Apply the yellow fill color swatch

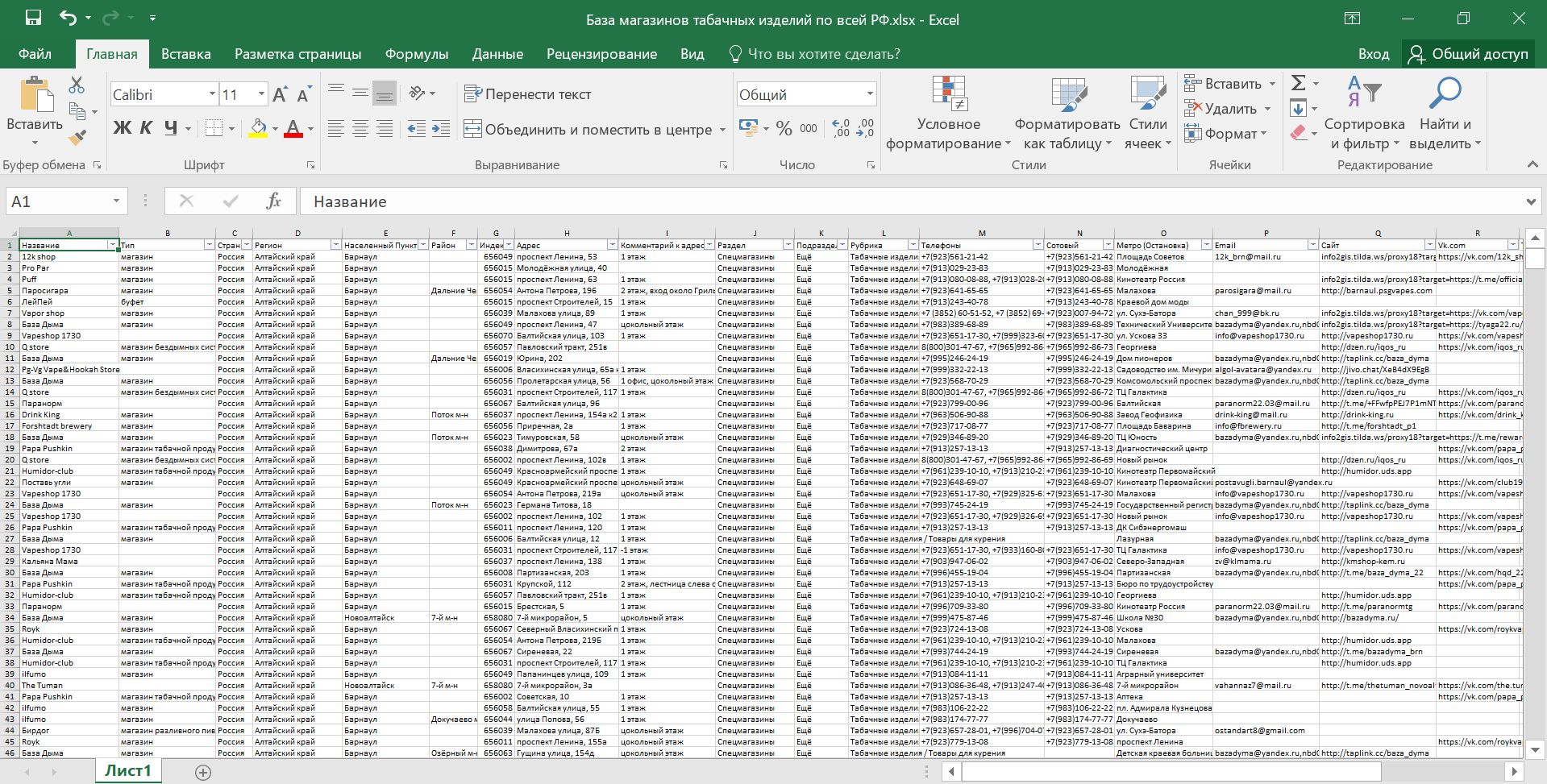click(x=258, y=129)
